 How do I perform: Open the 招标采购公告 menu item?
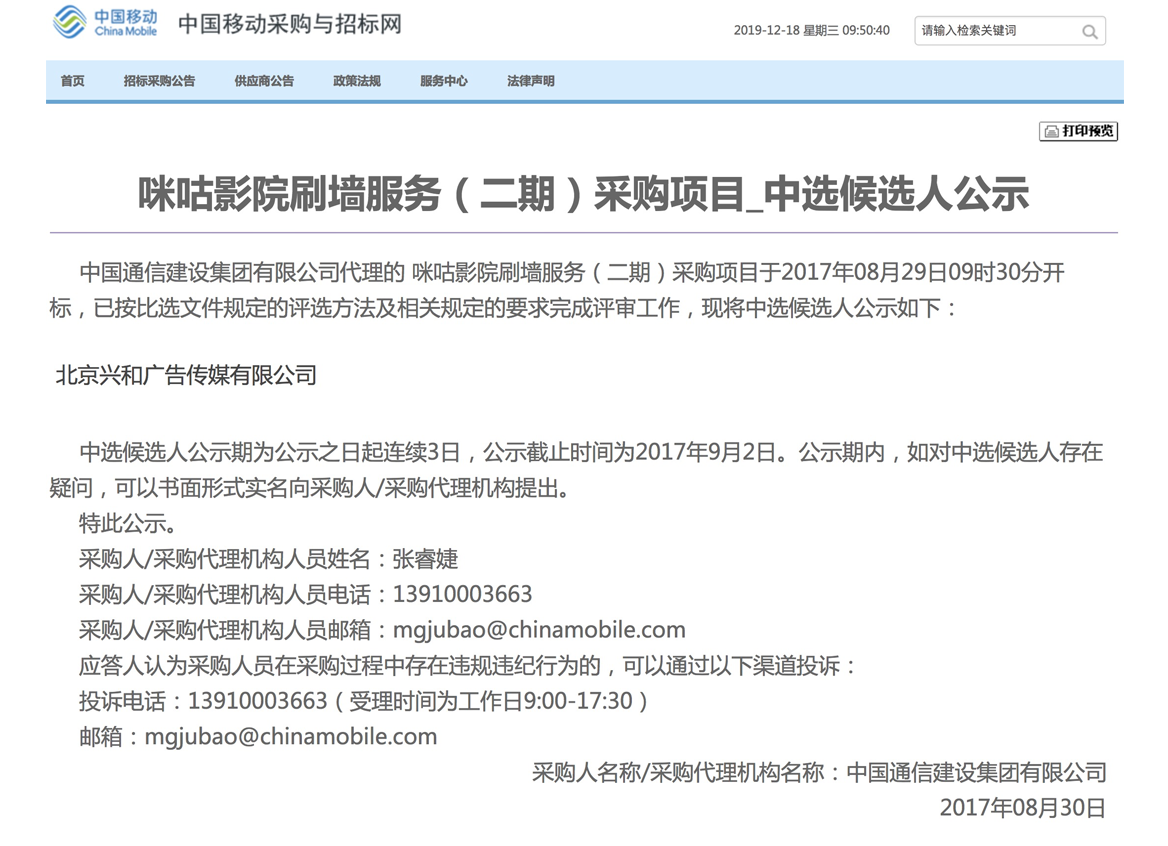point(159,81)
